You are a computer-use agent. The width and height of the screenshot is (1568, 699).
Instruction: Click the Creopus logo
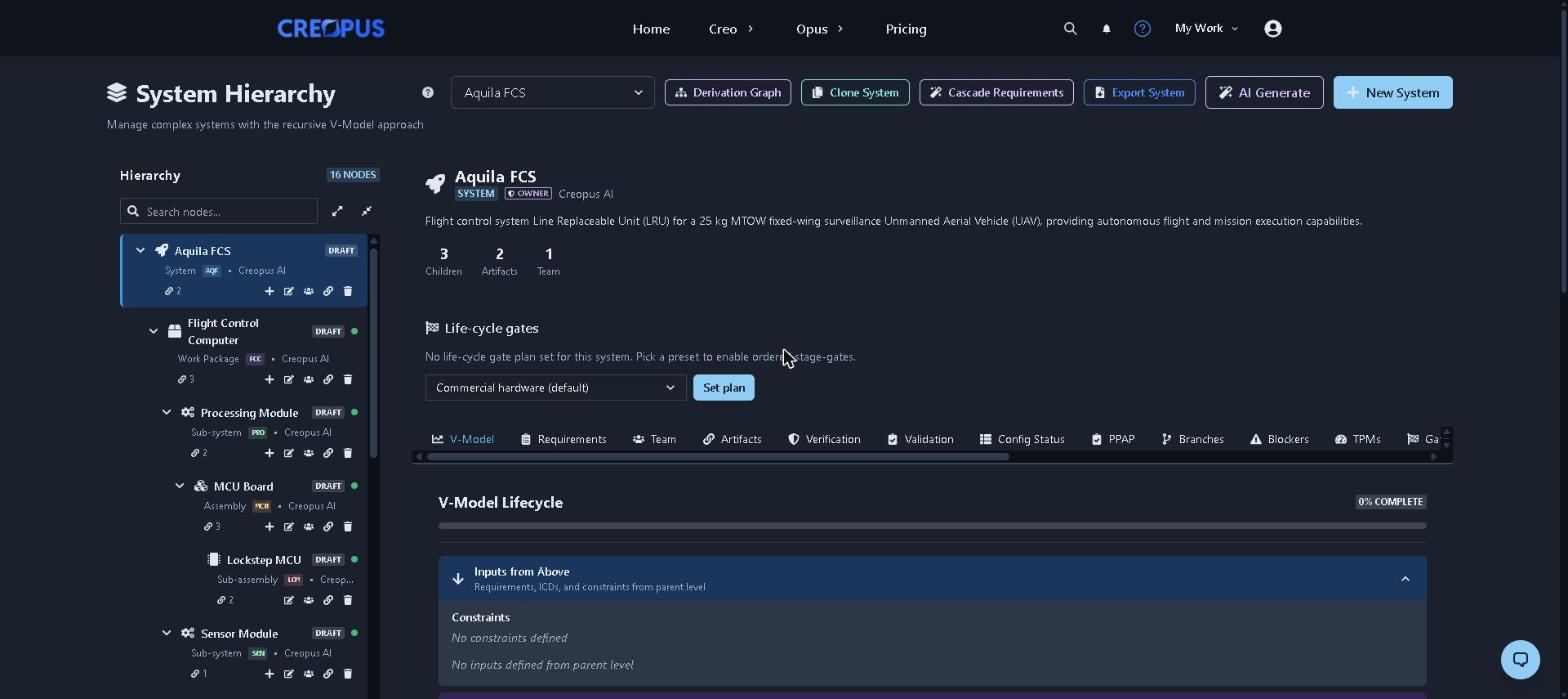[x=331, y=29]
